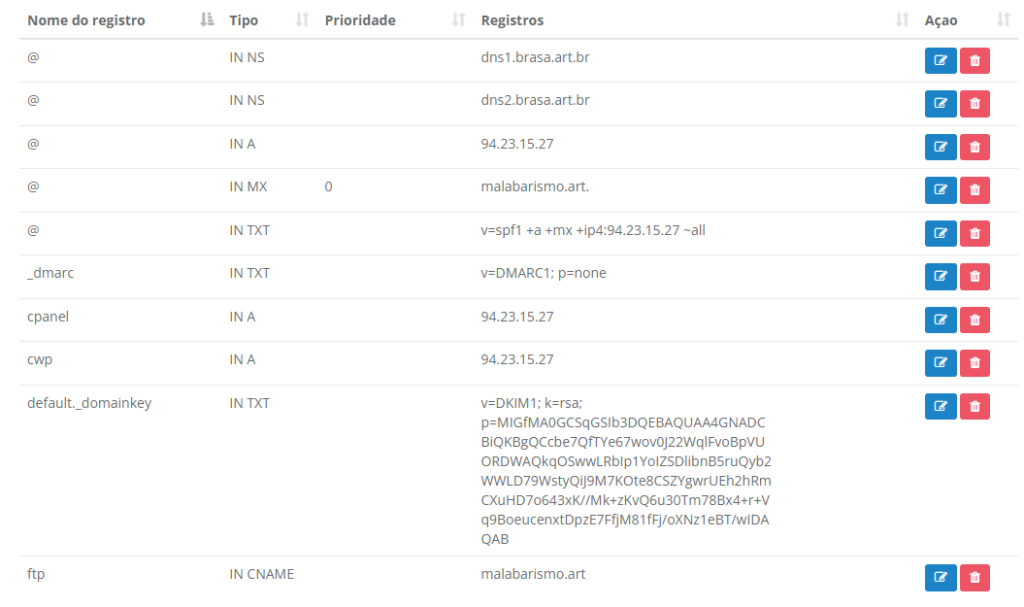The height and width of the screenshot is (607, 1024).
Task: Edit the @ IN A record
Action: click(x=940, y=147)
